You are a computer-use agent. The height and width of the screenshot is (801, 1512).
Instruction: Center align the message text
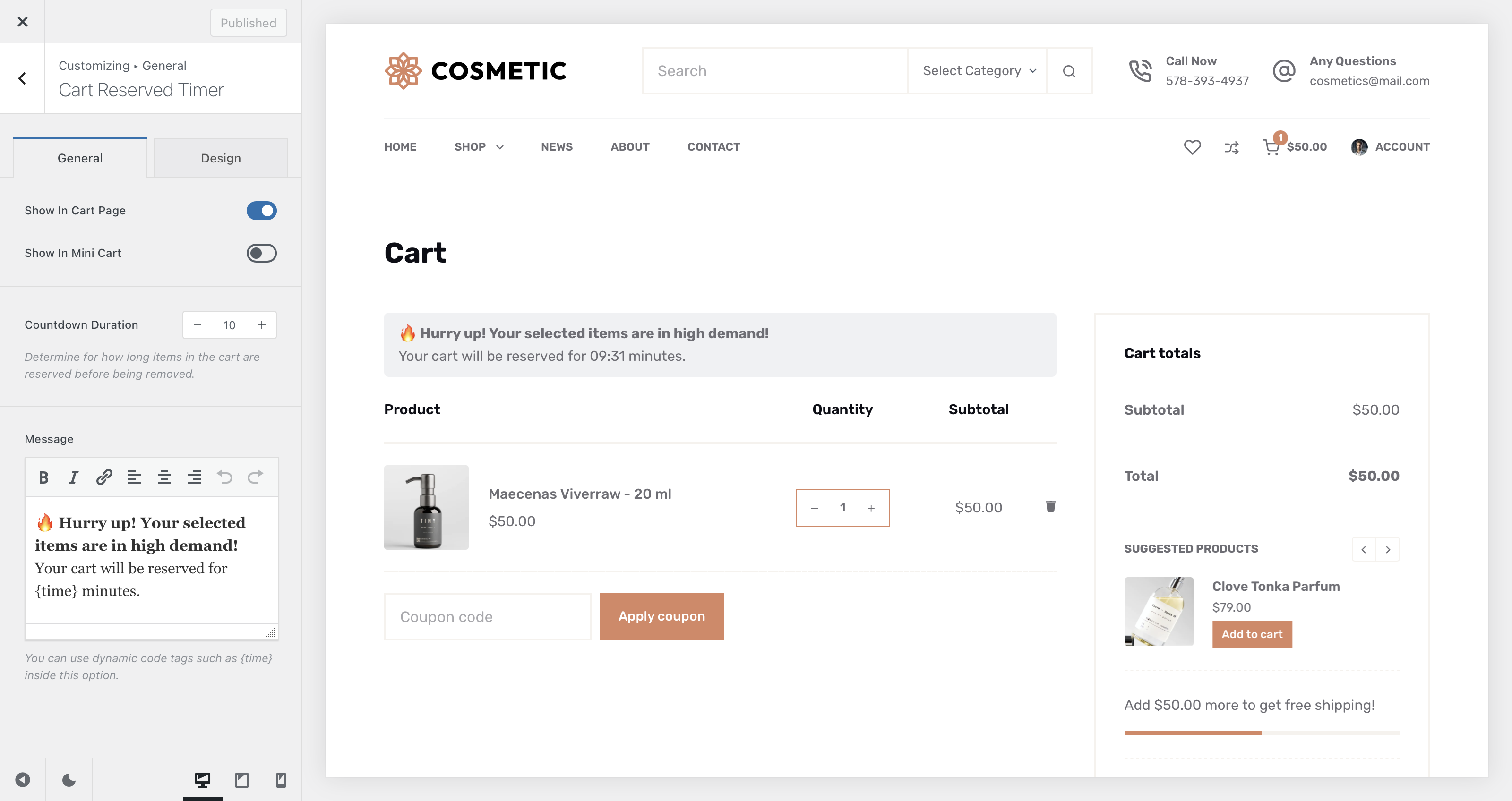(x=164, y=477)
